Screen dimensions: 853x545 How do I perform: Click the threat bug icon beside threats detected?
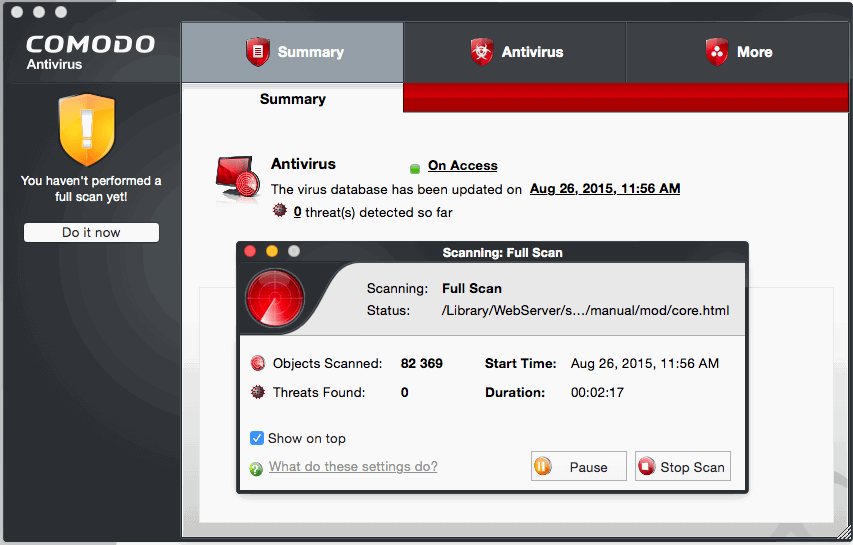pos(280,210)
